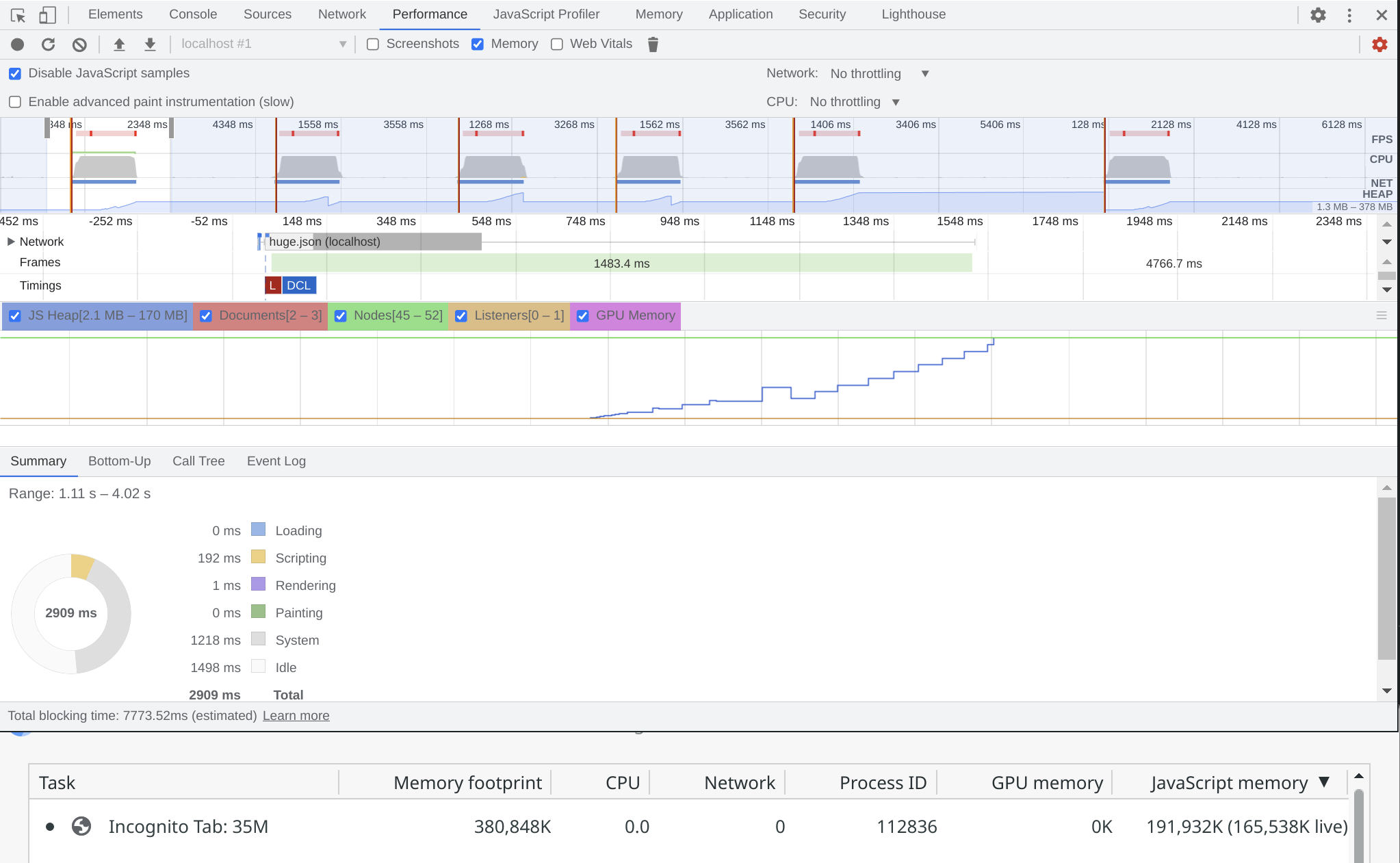The width and height of the screenshot is (1400, 863).
Task: Select the huge.json network request bar
Action: (x=370, y=241)
